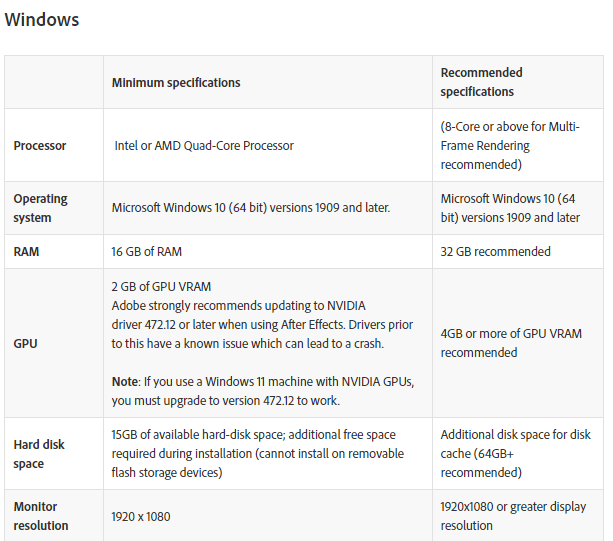The width and height of the screenshot is (613, 541).
Task: Click the bold Note label in GPU cell
Action: (x=125, y=382)
